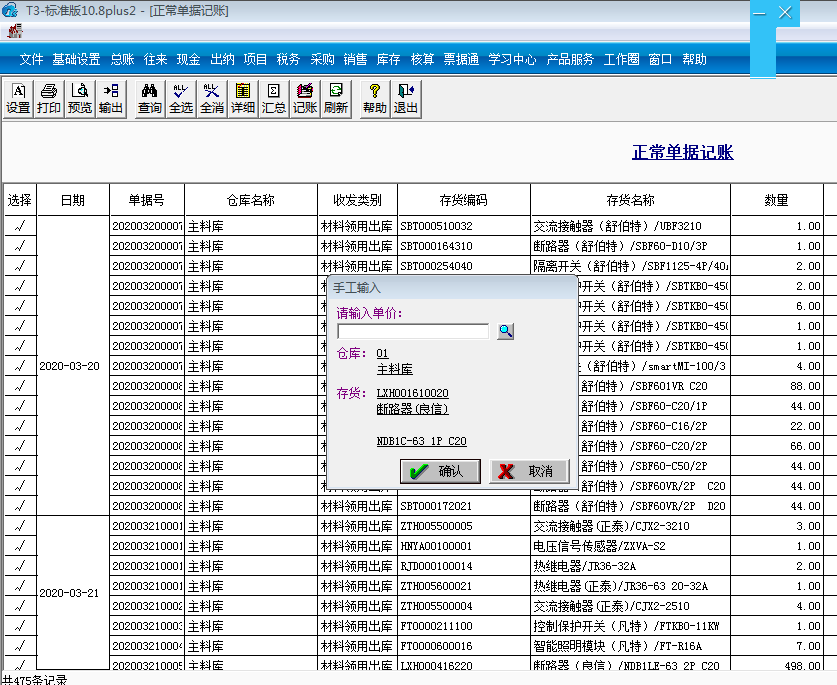The width and height of the screenshot is (837, 685).
Task: Select the 2020-03-21 date cell
Action: (73, 593)
